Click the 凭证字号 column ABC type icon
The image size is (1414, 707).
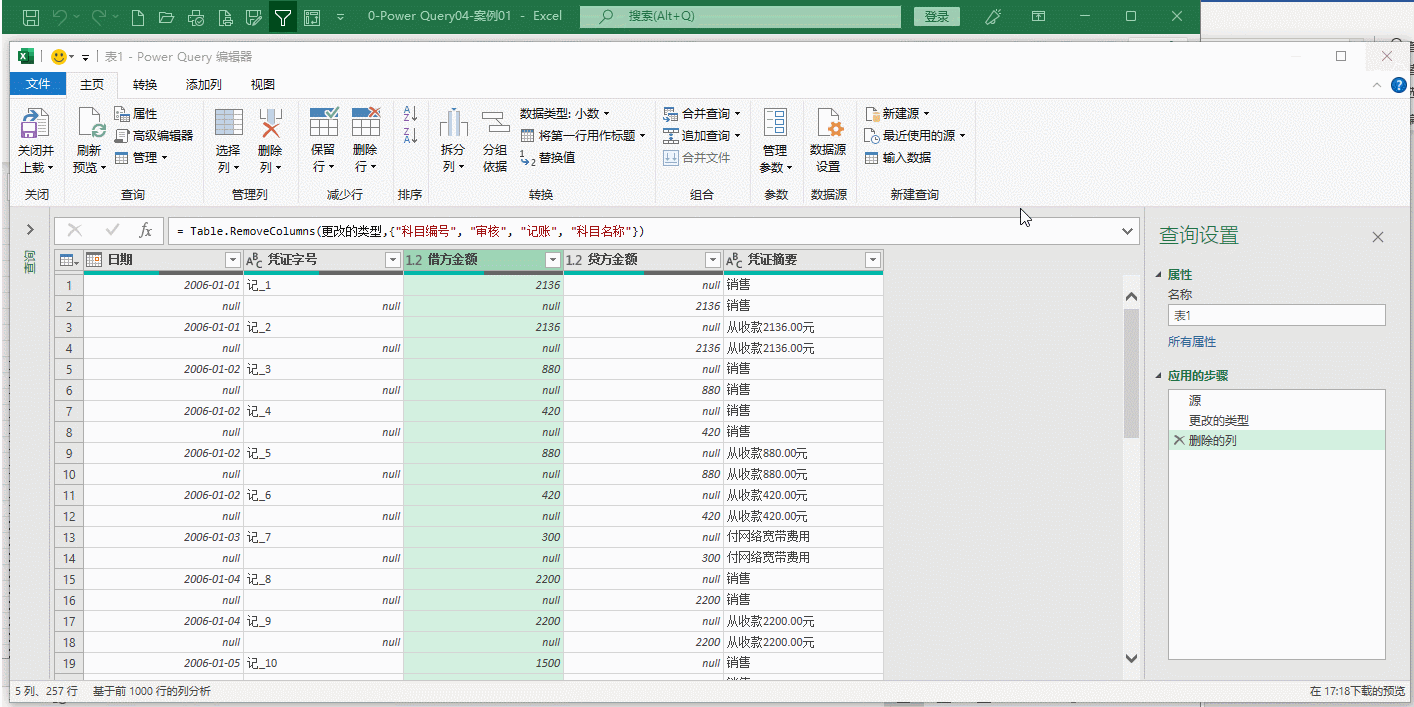click(254, 260)
